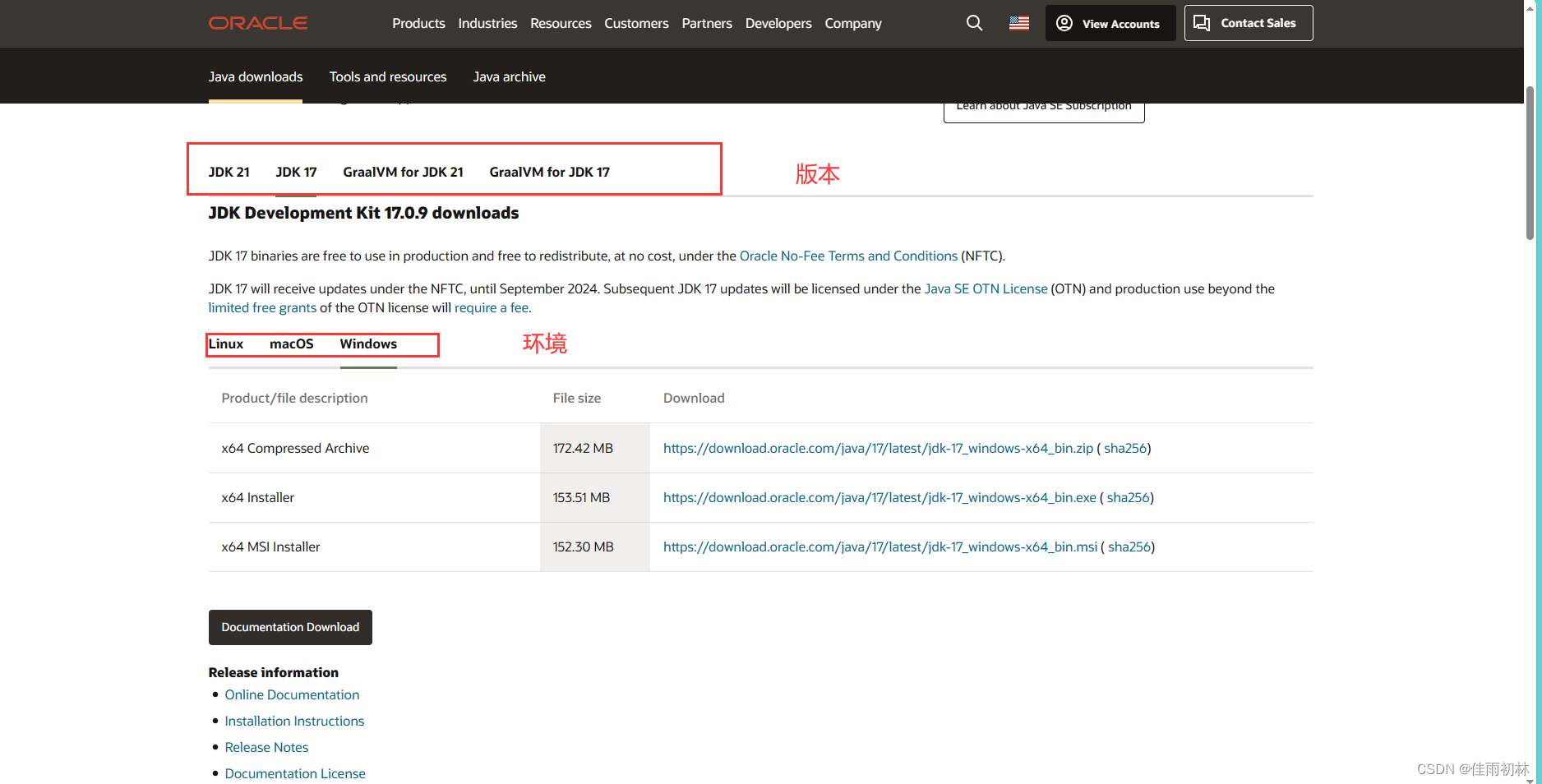This screenshot has width=1542, height=784.
Task: Open the Products menu
Action: click(418, 23)
